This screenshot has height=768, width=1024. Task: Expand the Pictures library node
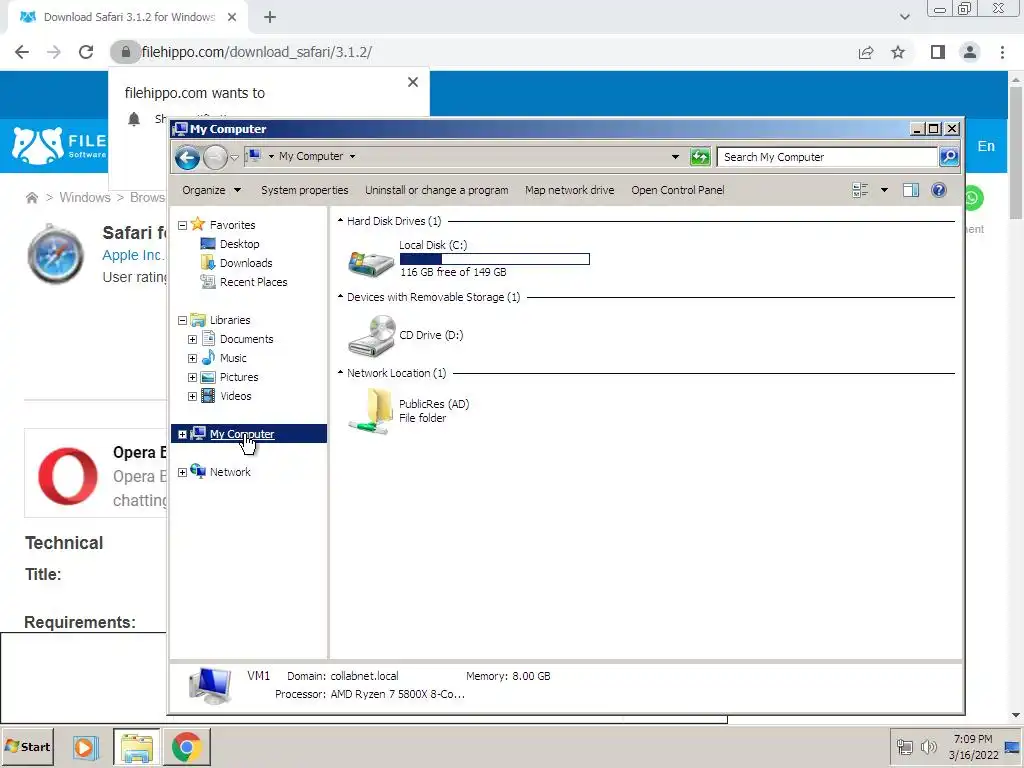click(192, 377)
